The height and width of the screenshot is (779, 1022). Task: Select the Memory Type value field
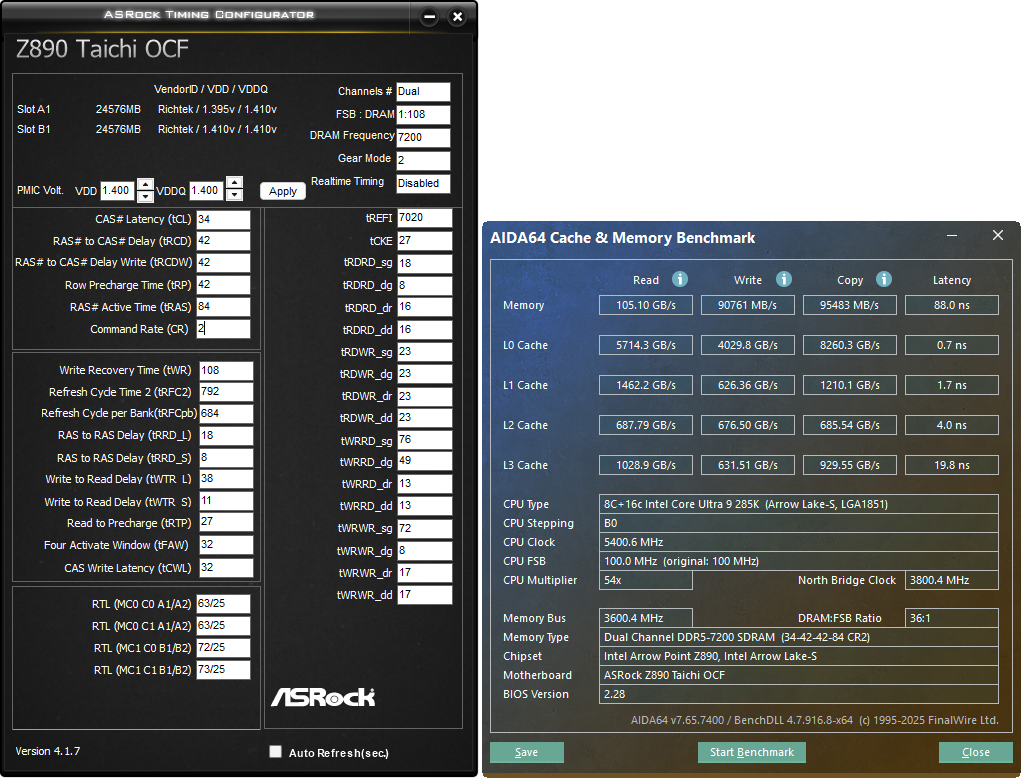click(x=798, y=637)
